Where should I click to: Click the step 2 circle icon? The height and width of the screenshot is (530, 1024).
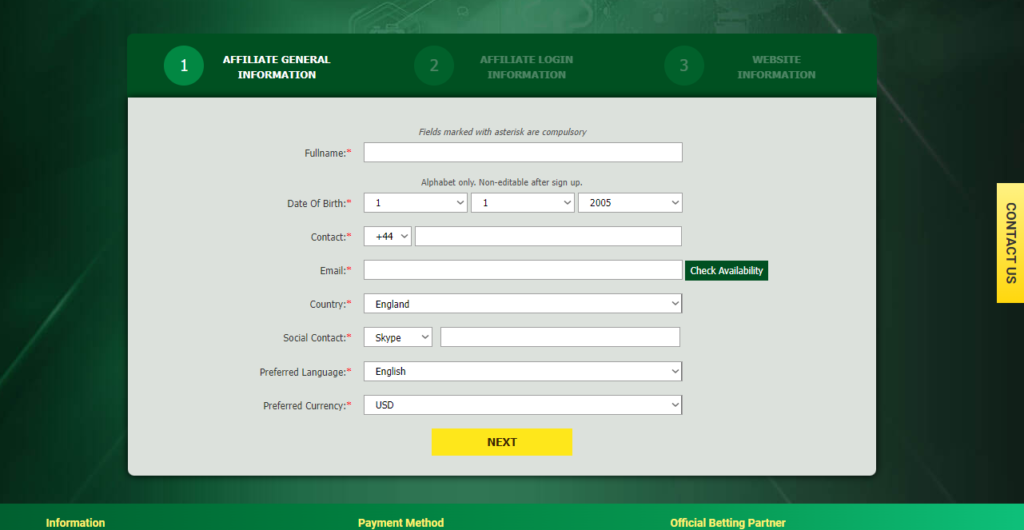[434, 66]
